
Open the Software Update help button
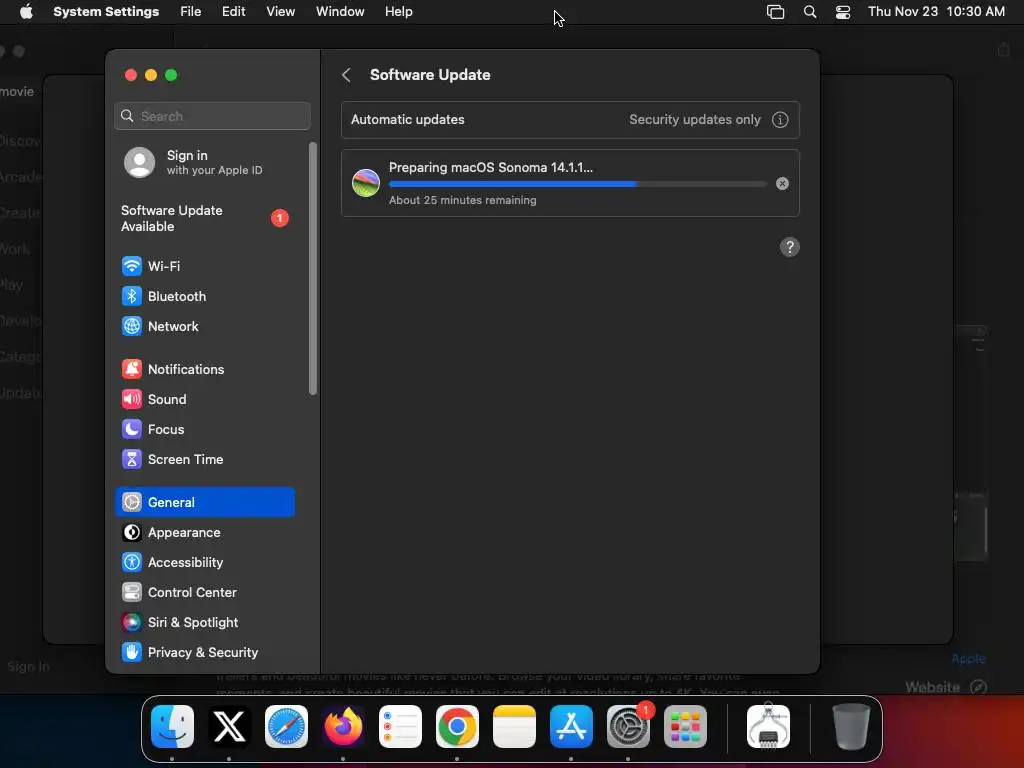tap(790, 247)
